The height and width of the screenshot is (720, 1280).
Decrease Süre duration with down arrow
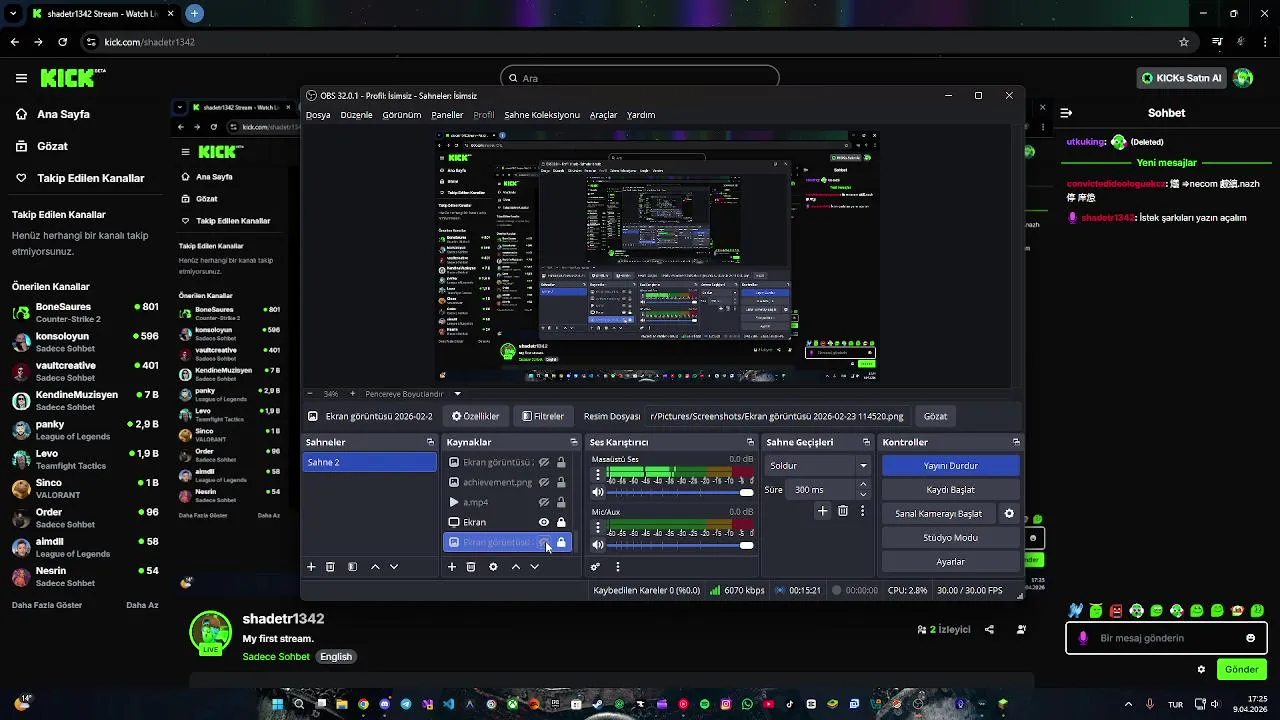863,494
